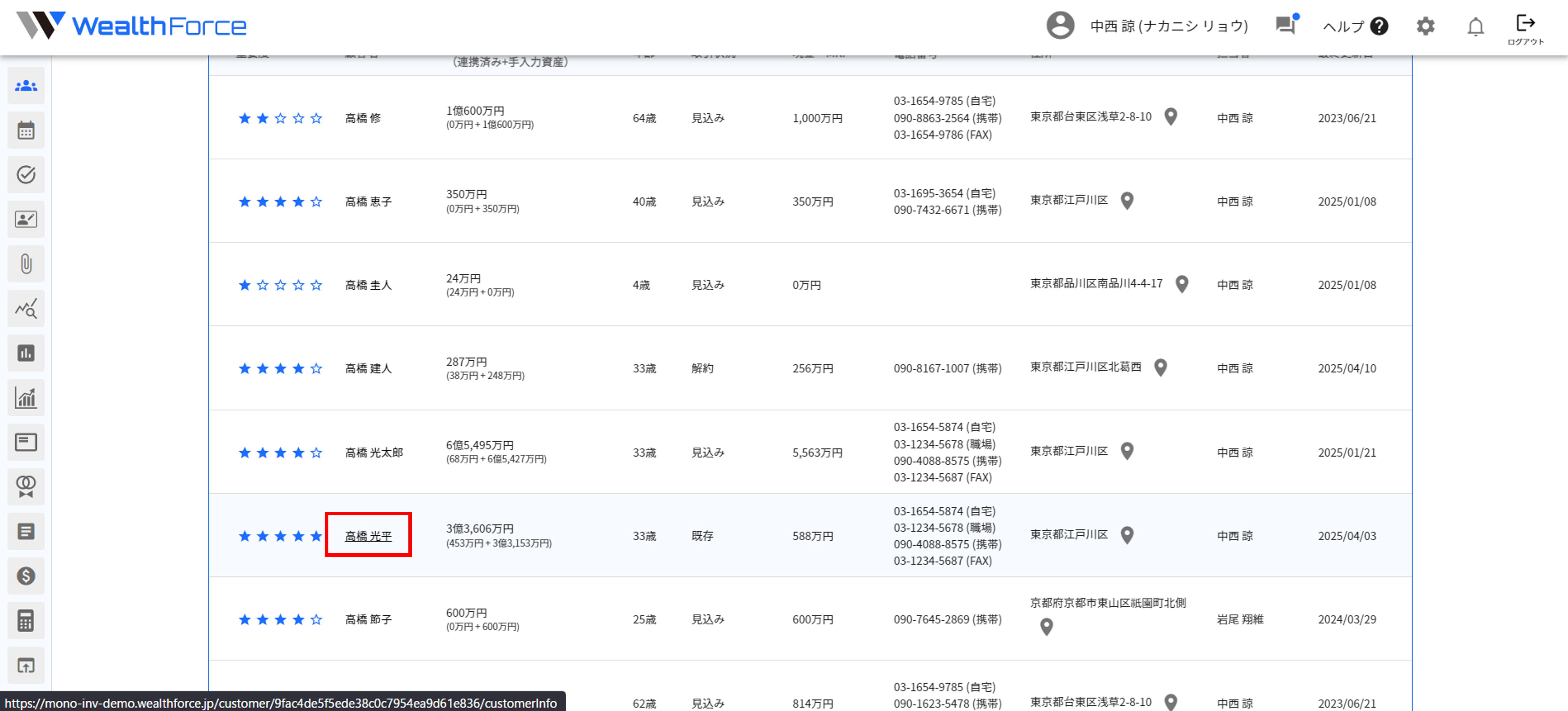1568x711 pixels.
Task: Open customer 高橋 光太郎
Action: pos(374,452)
